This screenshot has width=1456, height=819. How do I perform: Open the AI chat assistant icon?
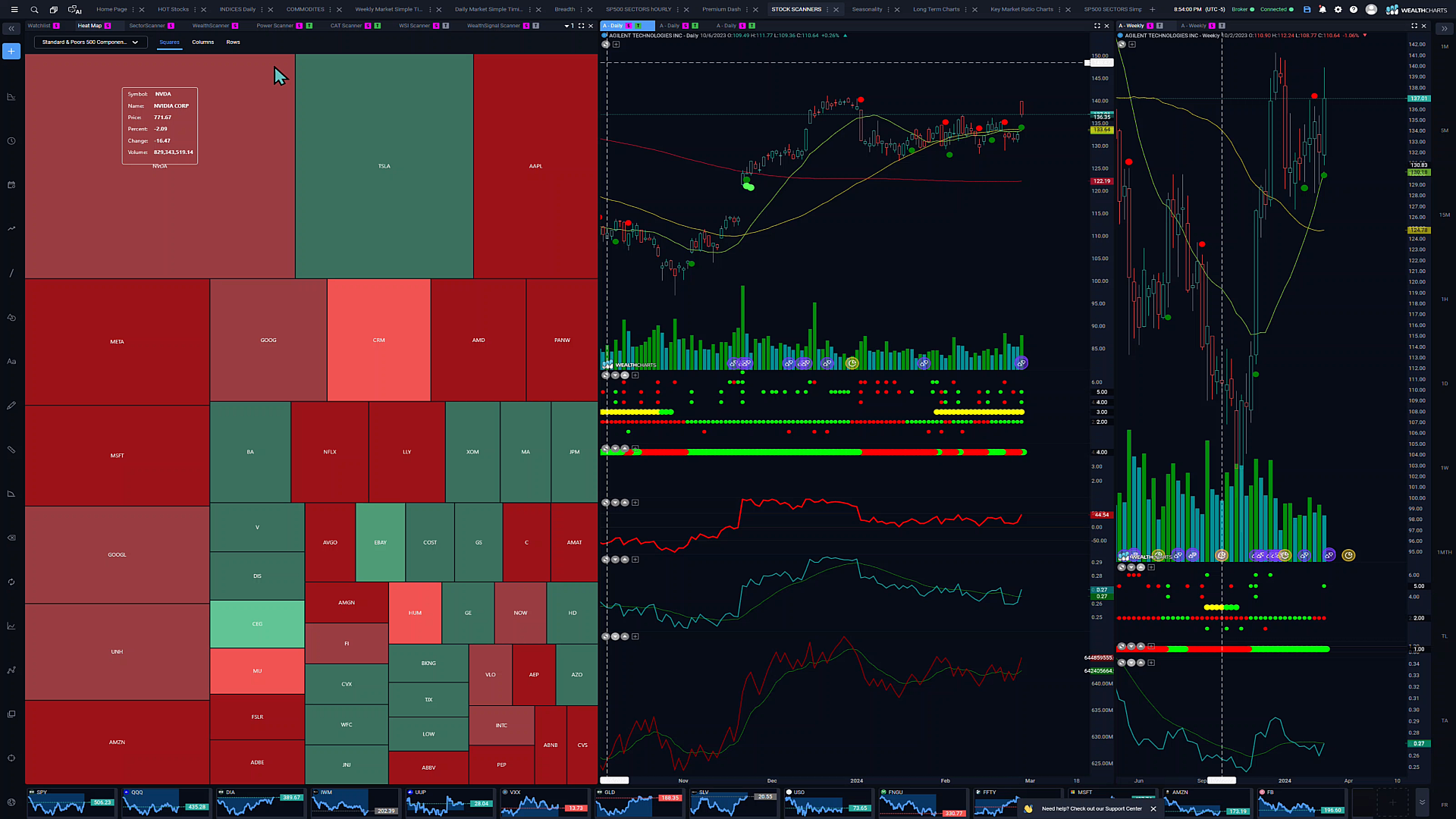coord(74,10)
